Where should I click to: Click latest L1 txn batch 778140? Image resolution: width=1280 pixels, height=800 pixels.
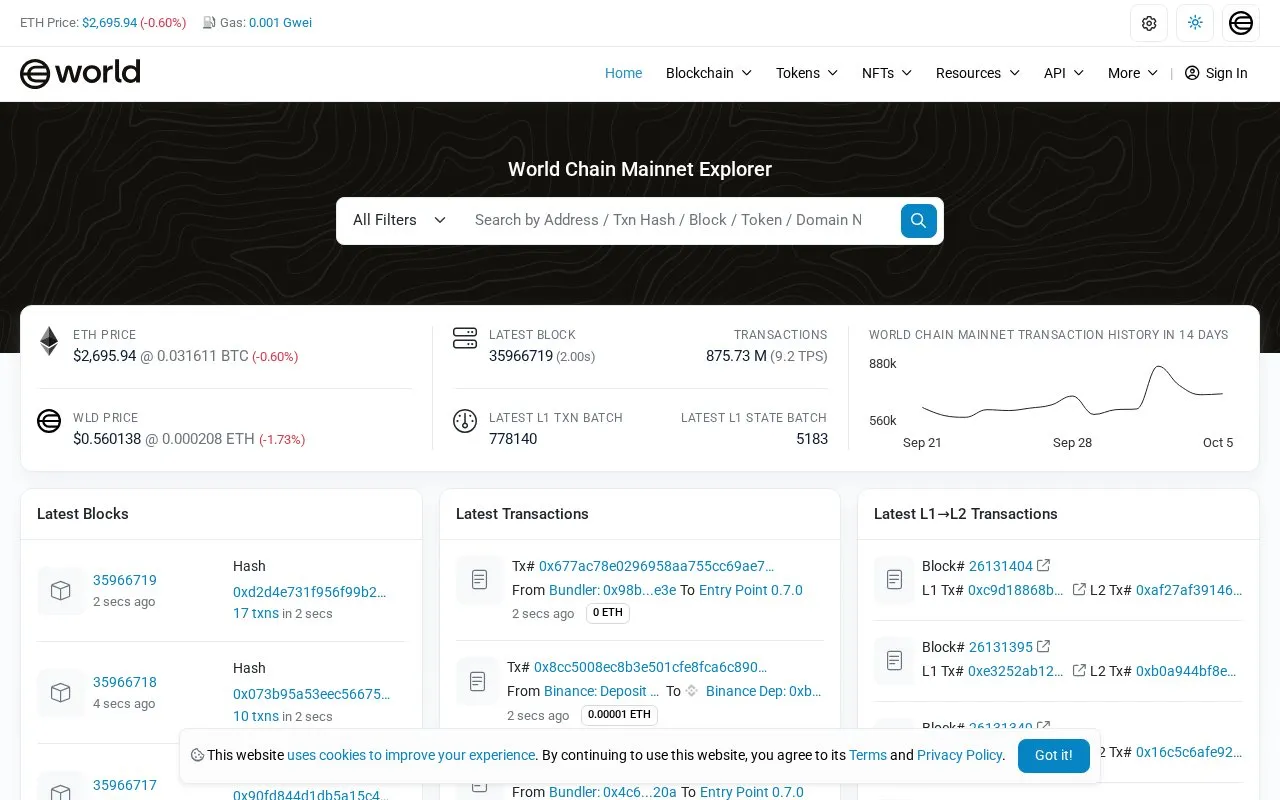513,439
